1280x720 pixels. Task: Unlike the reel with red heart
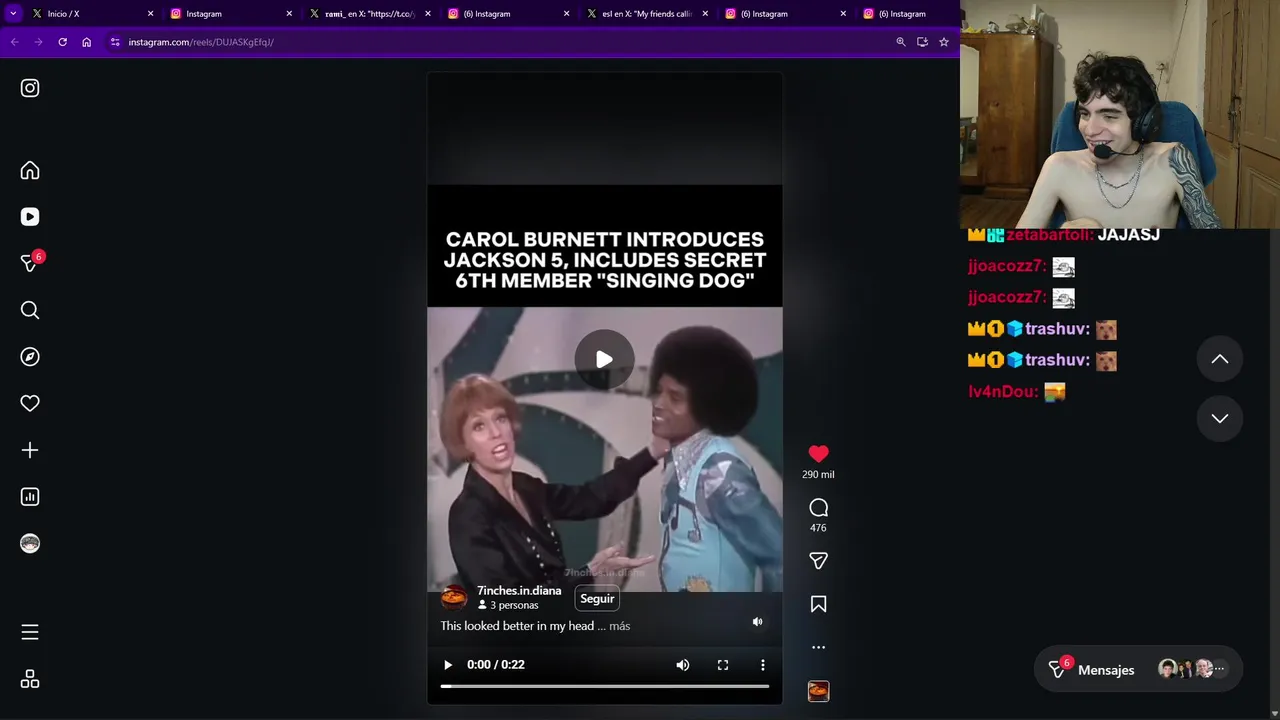tap(818, 454)
